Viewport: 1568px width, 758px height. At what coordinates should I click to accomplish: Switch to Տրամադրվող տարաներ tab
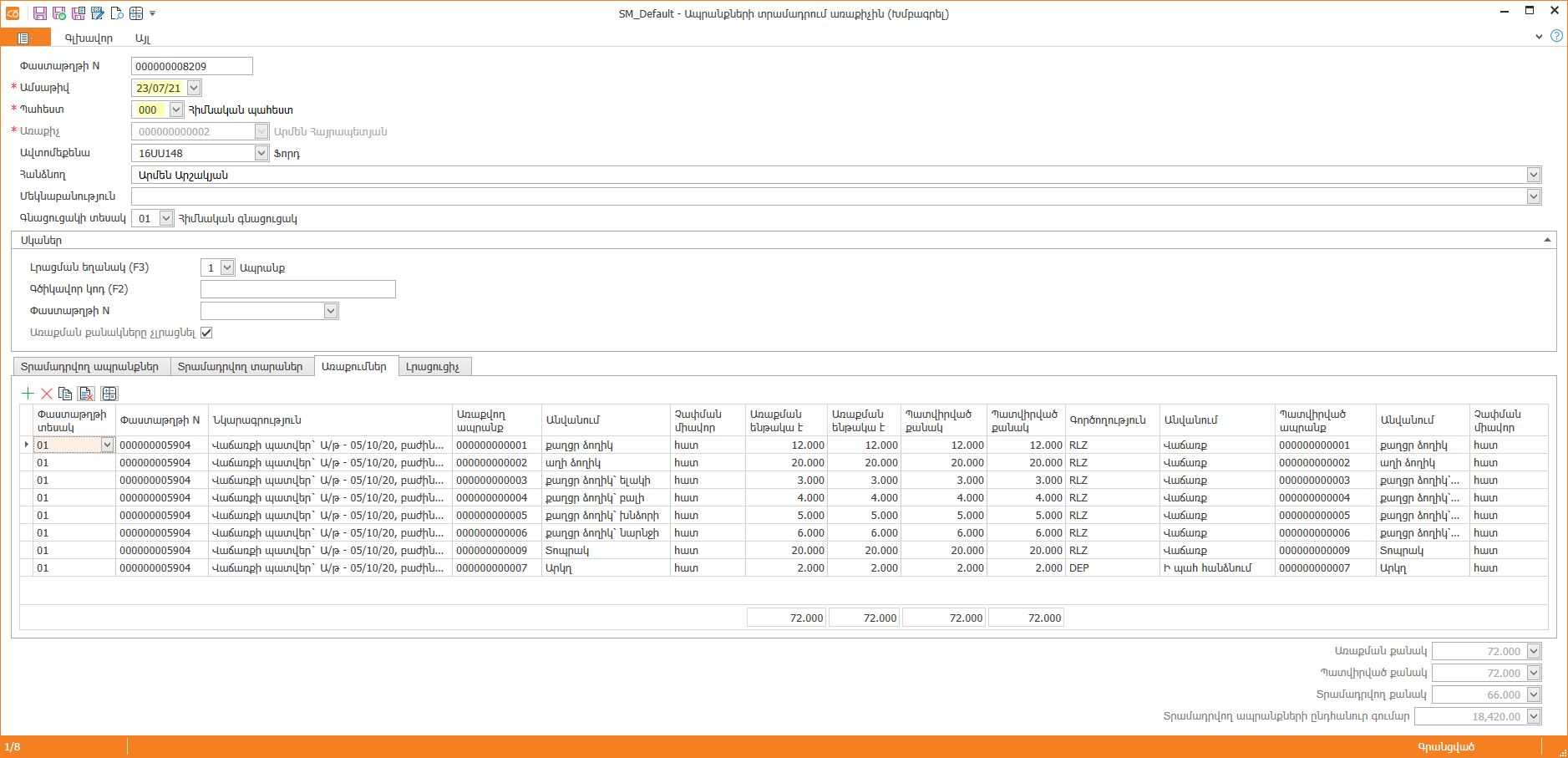pyautogui.click(x=241, y=367)
